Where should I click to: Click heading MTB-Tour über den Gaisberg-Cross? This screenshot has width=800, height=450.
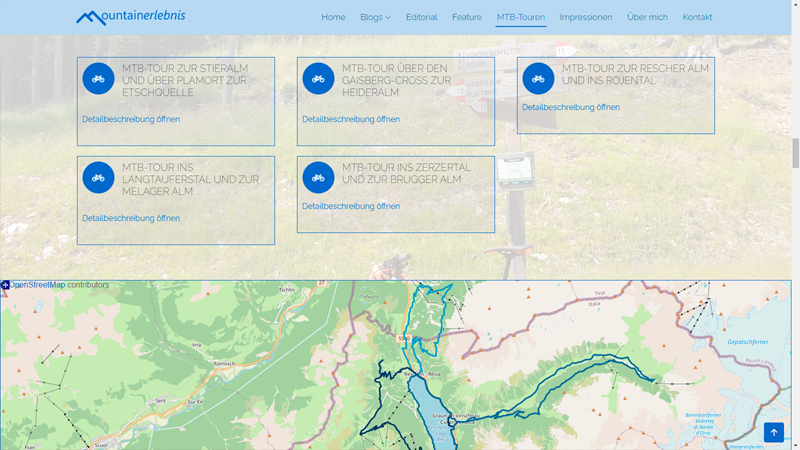pyautogui.click(x=396, y=80)
